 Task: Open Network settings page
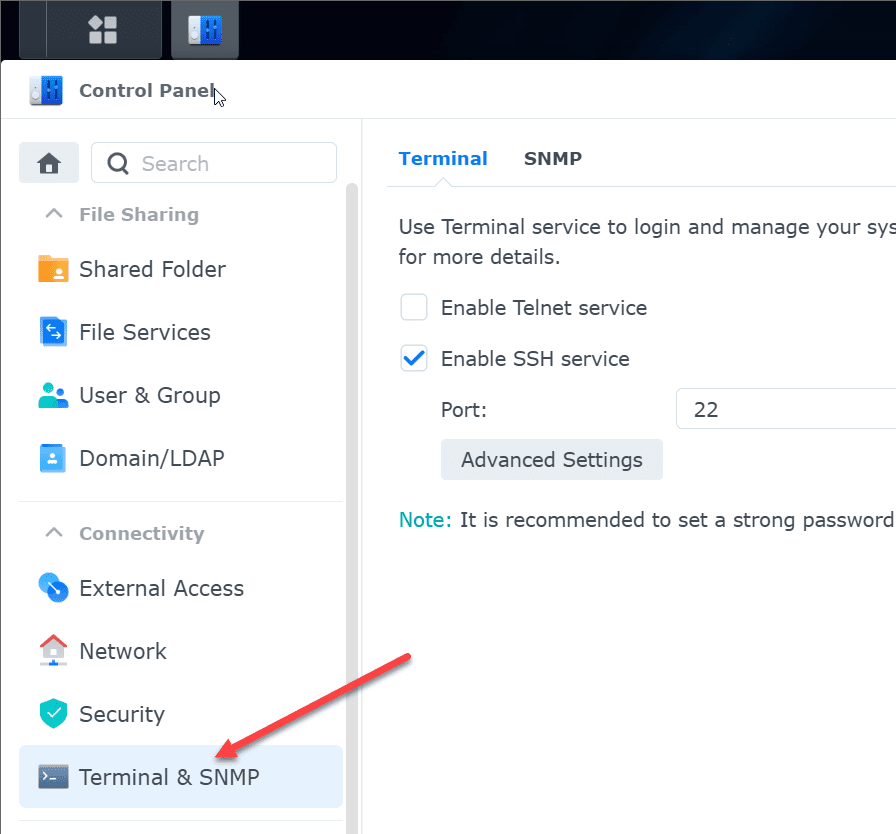point(181,651)
